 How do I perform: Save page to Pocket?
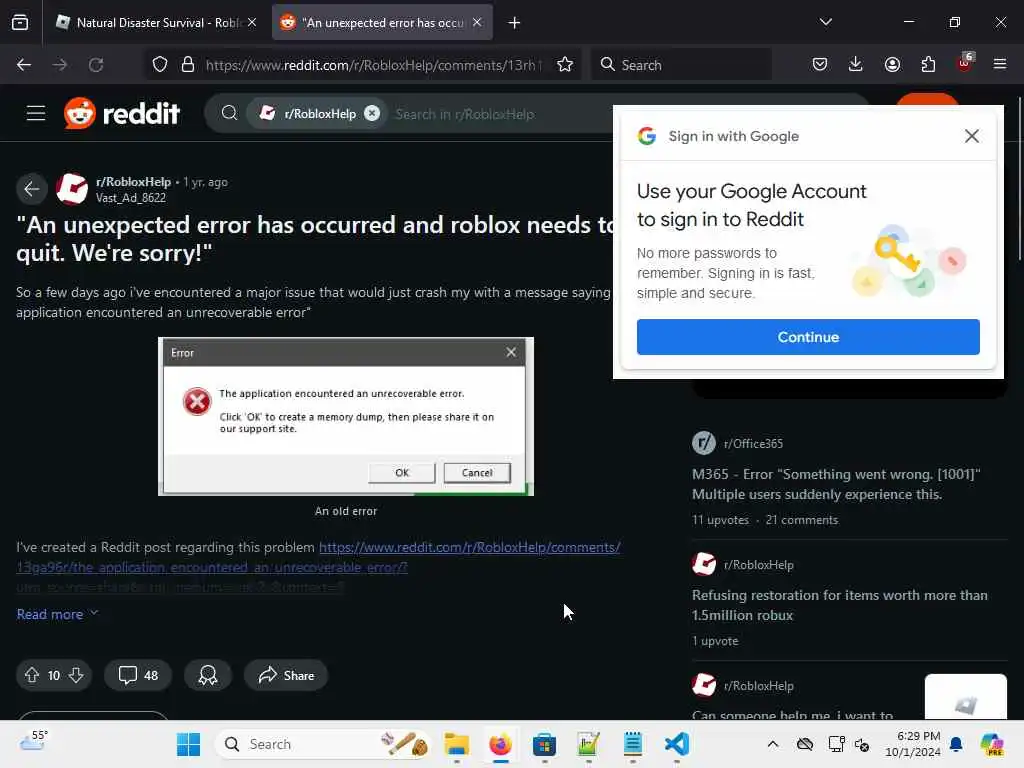(820, 65)
